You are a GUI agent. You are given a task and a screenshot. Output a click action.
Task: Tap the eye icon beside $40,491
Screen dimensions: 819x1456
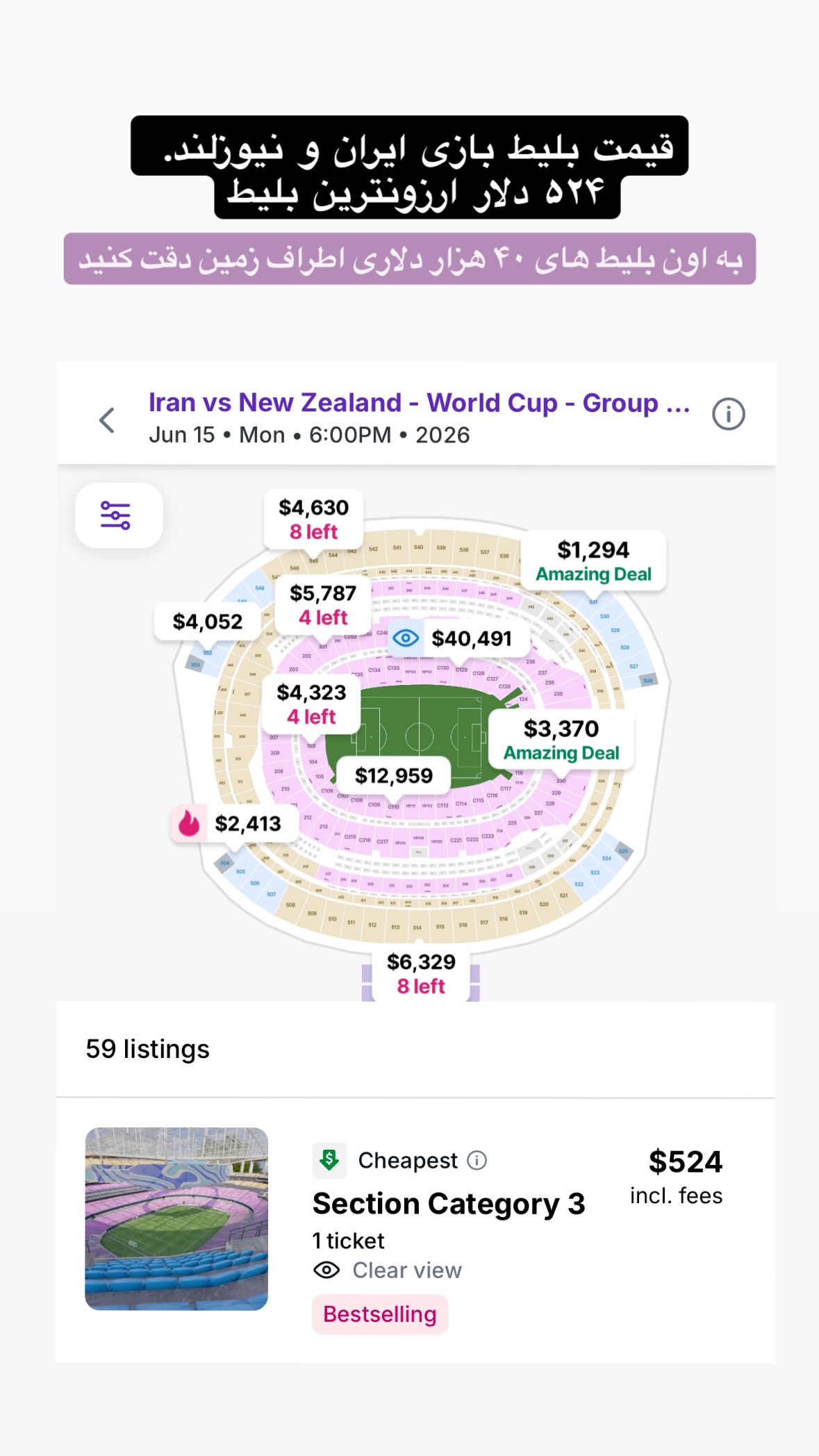(406, 638)
